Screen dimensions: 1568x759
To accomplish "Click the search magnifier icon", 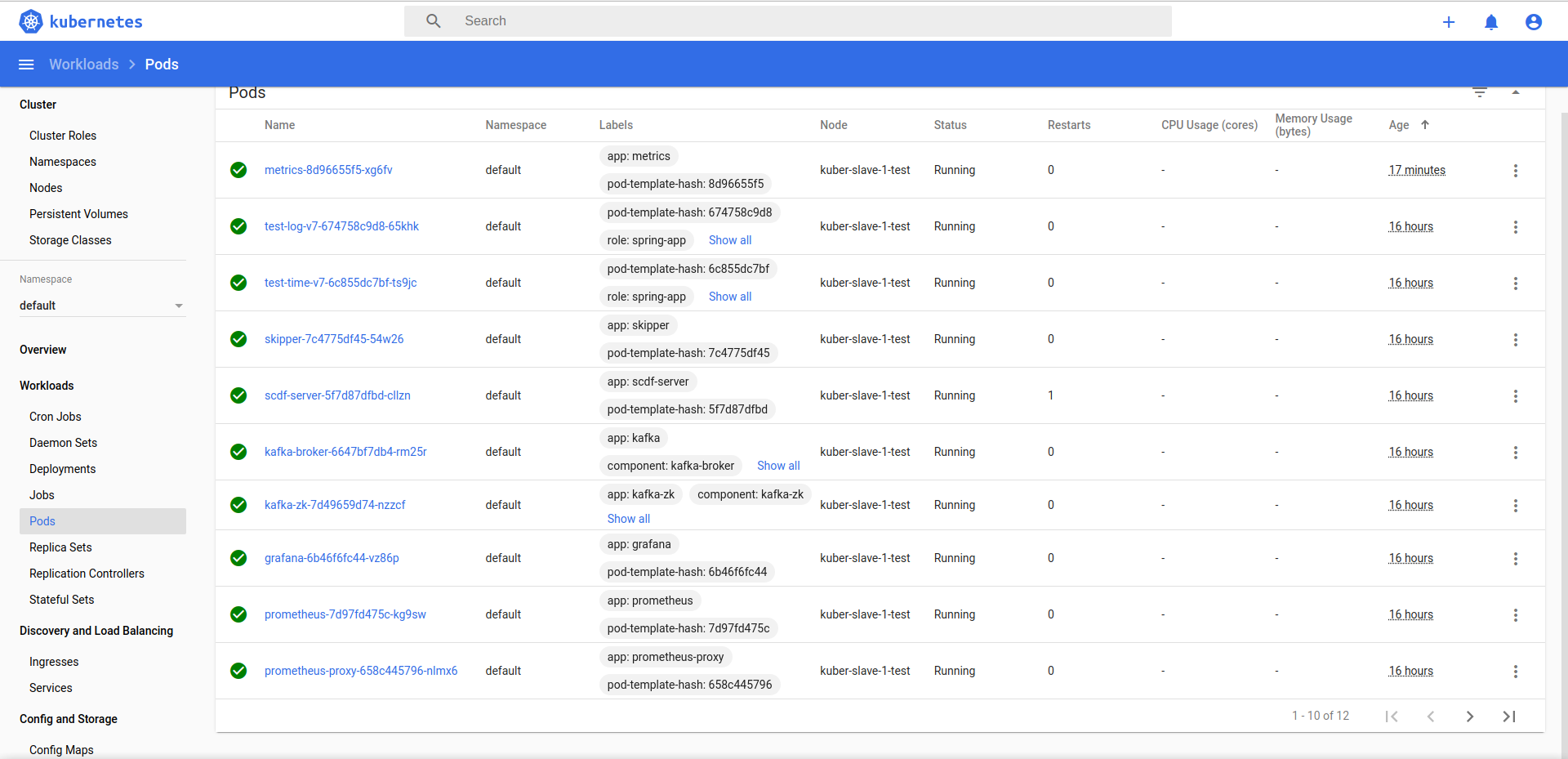I will tap(434, 21).
